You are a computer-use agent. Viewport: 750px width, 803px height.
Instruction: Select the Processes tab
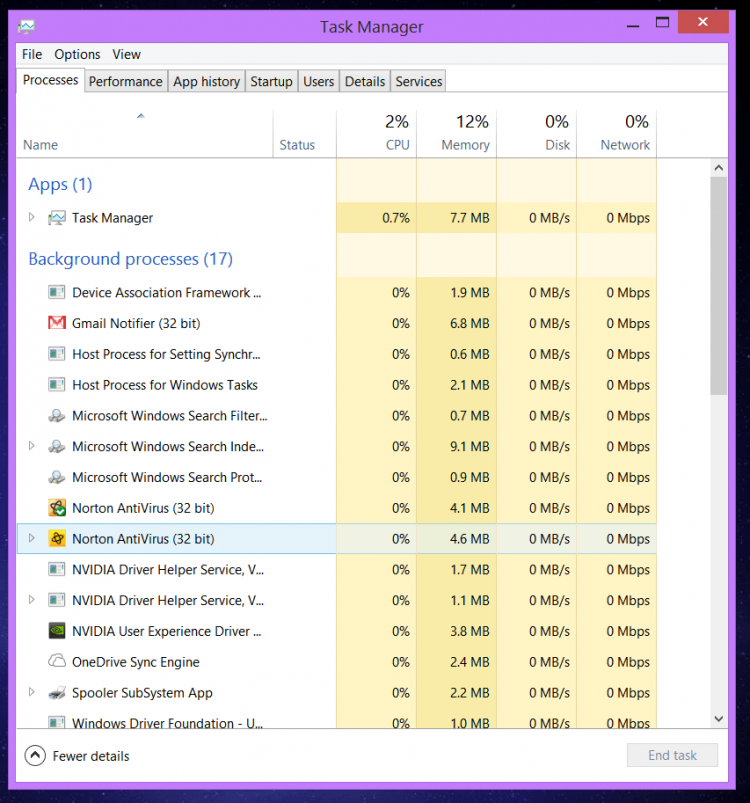pos(50,80)
